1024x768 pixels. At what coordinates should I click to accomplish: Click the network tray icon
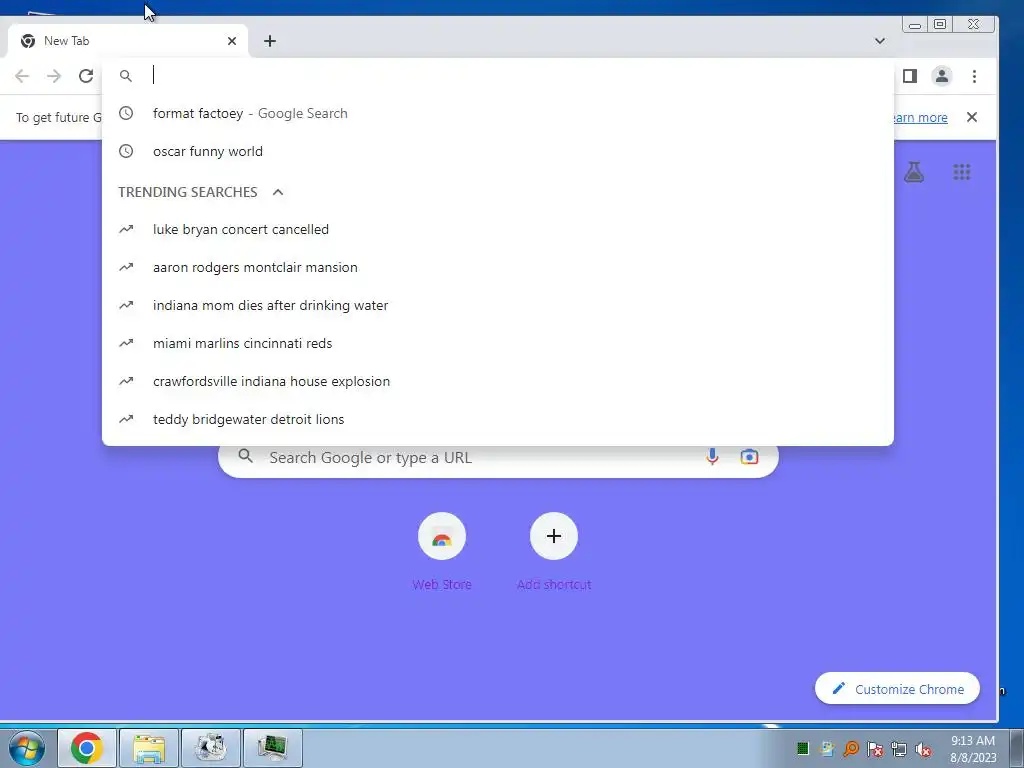899,749
